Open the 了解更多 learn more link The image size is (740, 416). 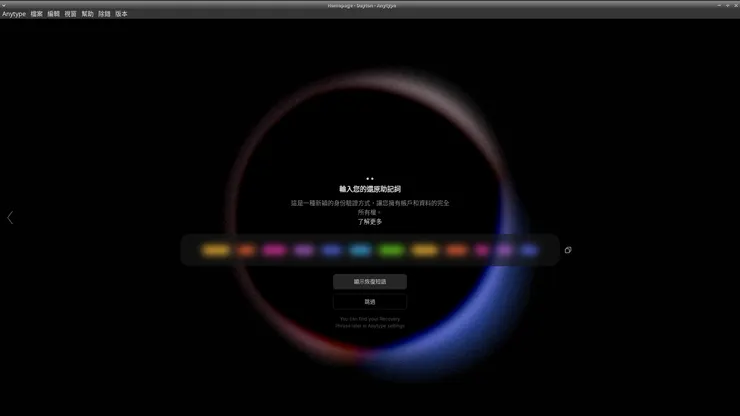(x=370, y=222)
